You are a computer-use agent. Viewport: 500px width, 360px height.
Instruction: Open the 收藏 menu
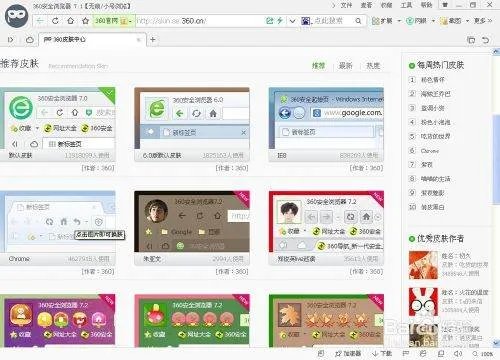tap(386, 5)
